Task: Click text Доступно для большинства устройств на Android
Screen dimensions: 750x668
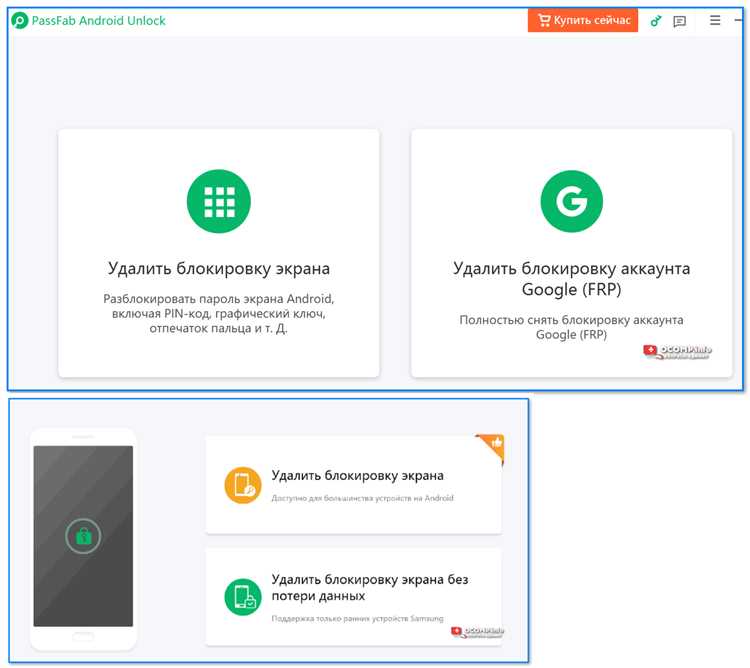Action: click(362, 498)
